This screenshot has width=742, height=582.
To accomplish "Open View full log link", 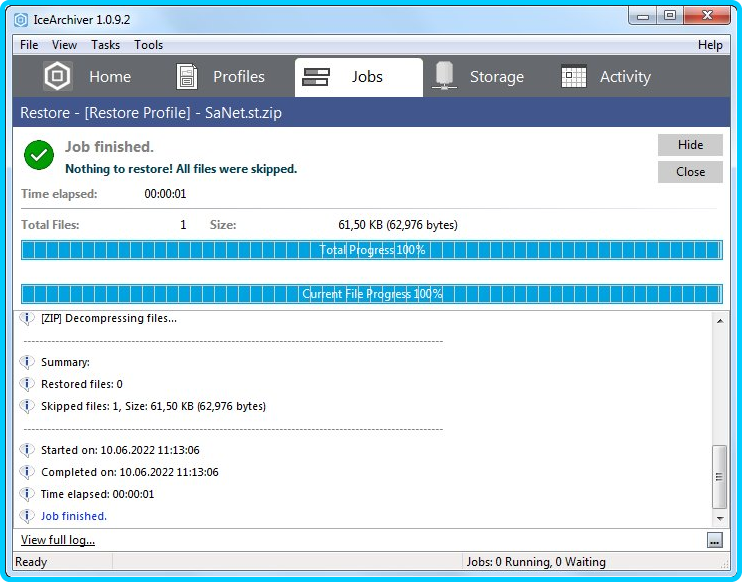I will [58, 540].
